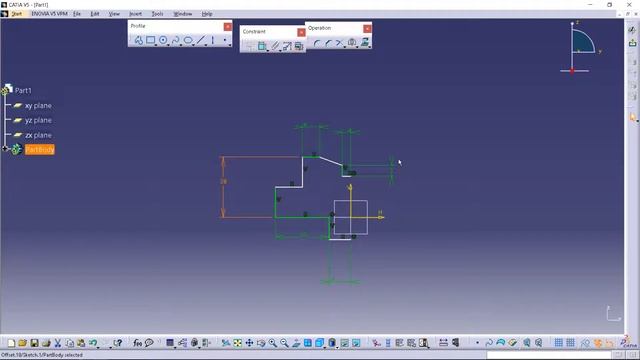Screen dimensions: 640x360
Task: Open the Mirror tool flyout arrow
Action: point(357,47)
